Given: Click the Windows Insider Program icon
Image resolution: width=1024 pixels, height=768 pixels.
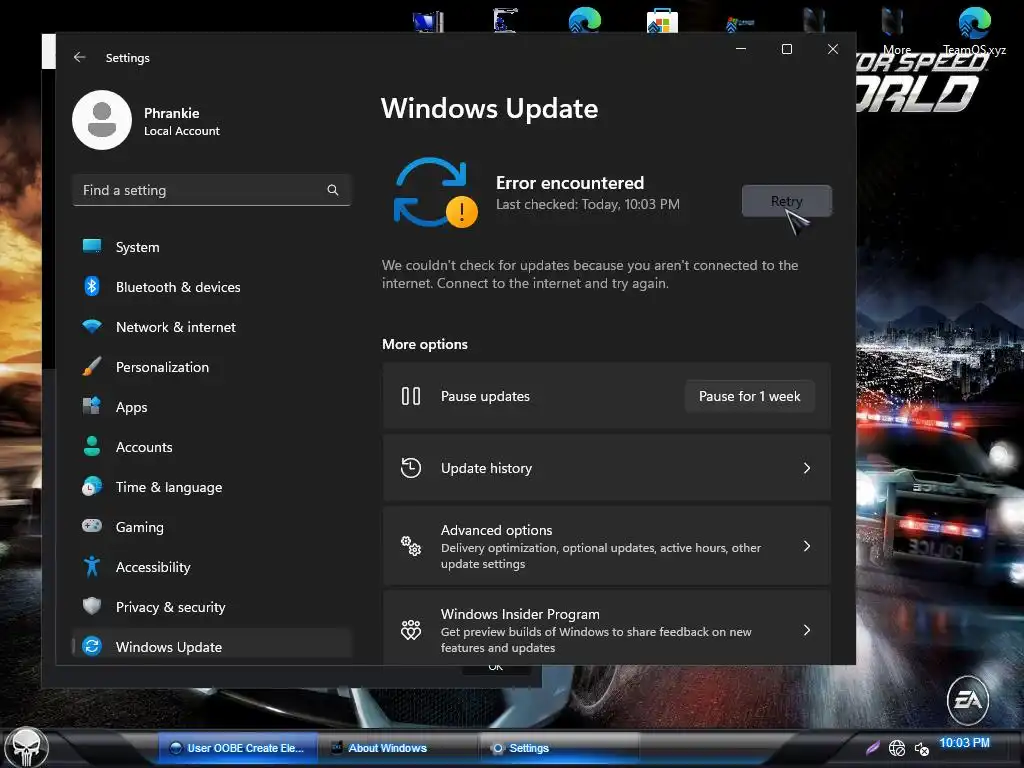Looking at the screenshot, I should coord(411,630).
